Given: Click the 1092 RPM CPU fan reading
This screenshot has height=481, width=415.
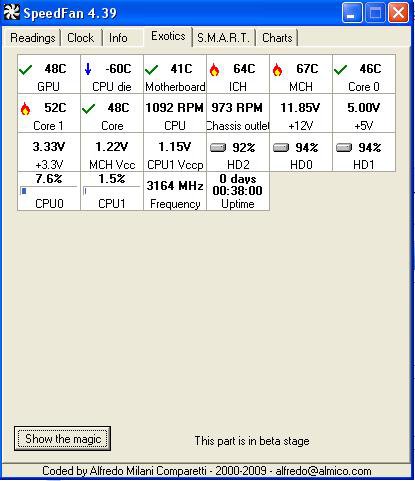Looking at the screenshot, I should coord(175,108).
